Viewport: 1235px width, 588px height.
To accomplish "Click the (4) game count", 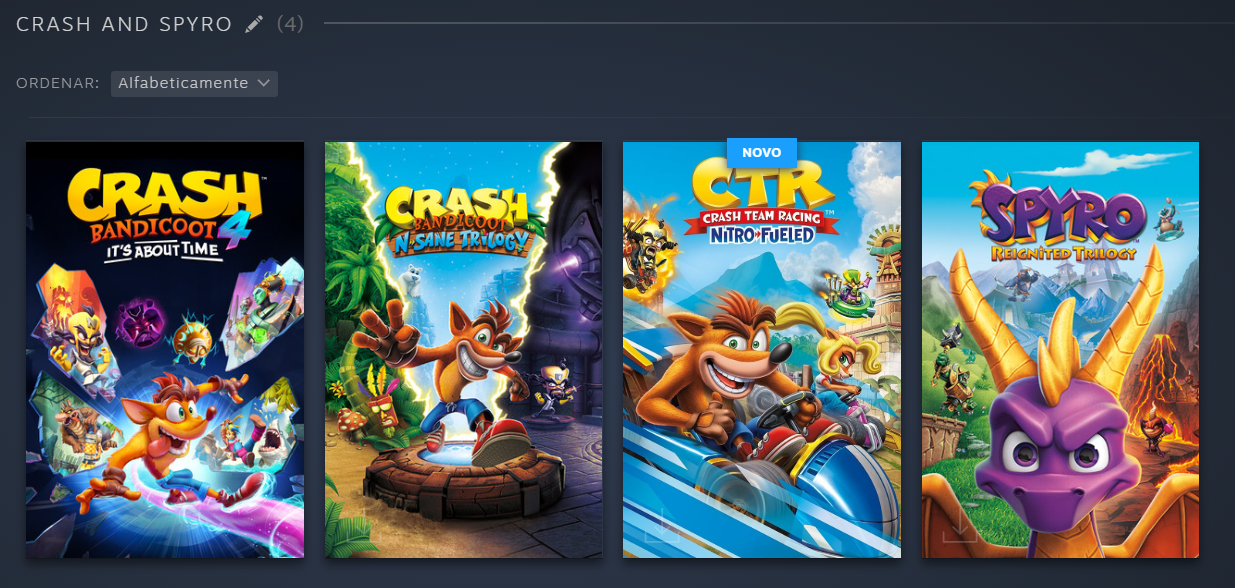I will click(x=290, y=23).
